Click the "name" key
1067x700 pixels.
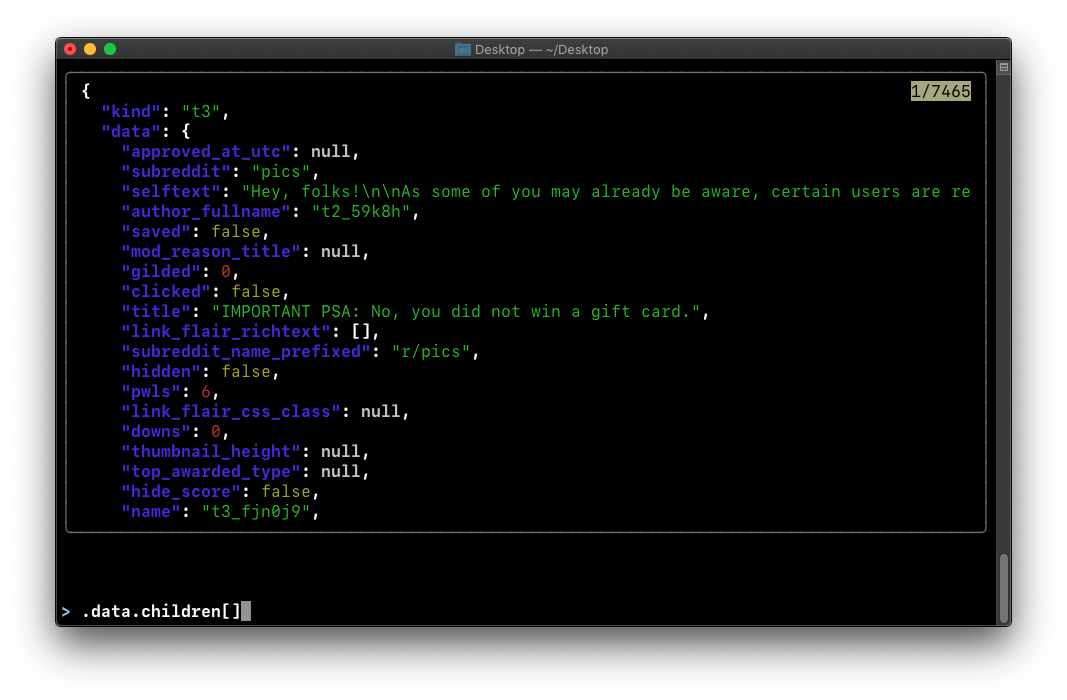(151, 512)
